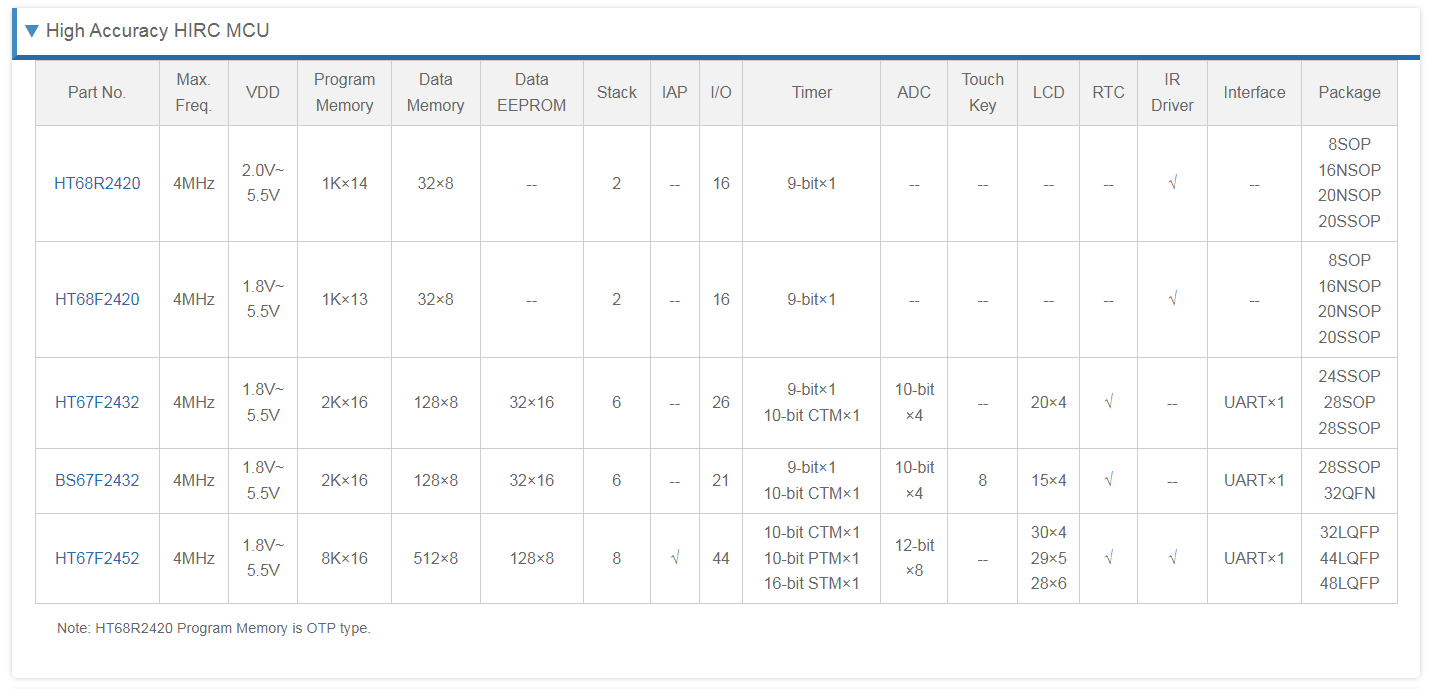Click the Timer column header
Image resolution: width=1439 pixels, height=689 pixels.
(812, 92)
